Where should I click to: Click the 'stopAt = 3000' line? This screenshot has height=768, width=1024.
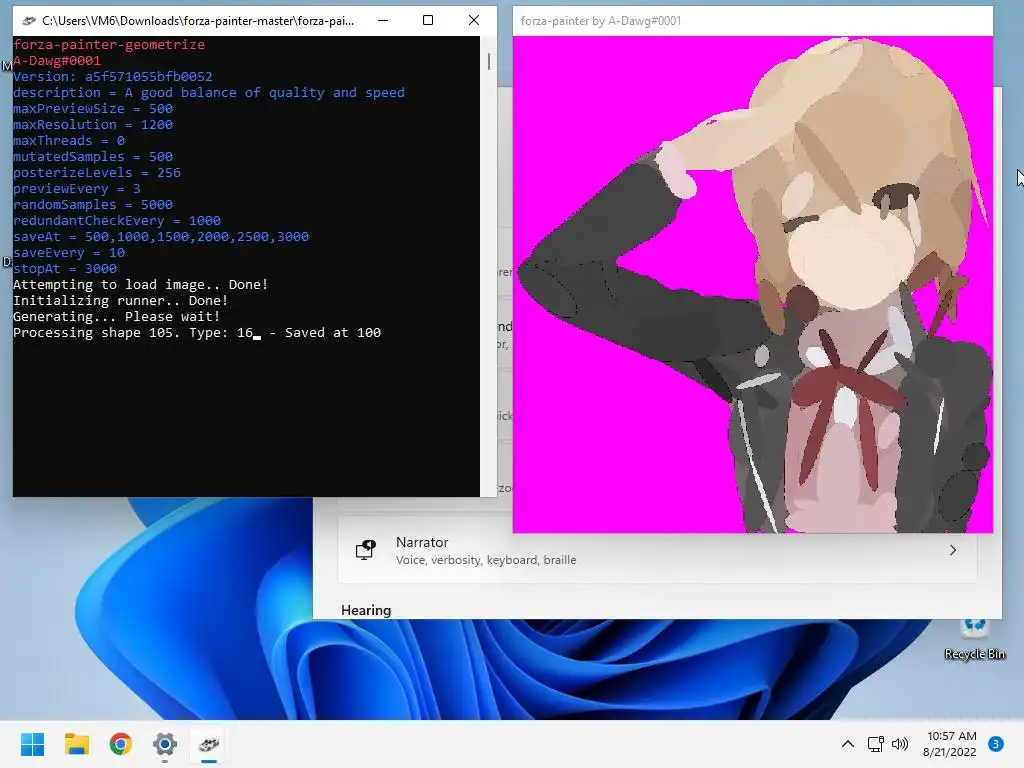[65, 268]
